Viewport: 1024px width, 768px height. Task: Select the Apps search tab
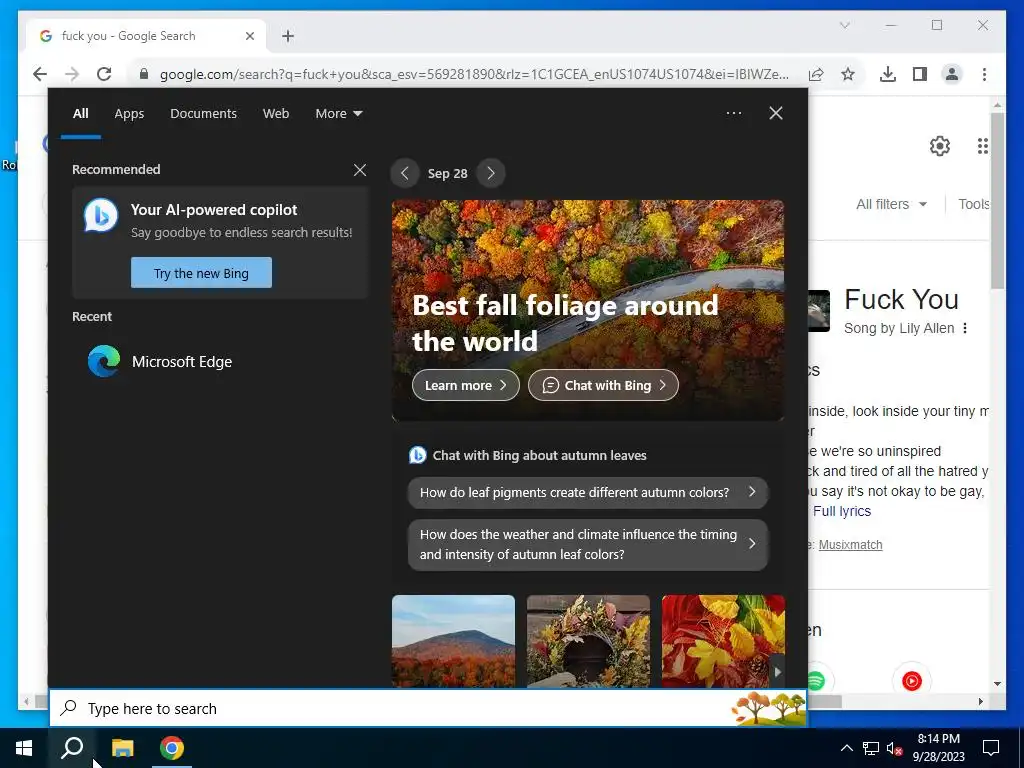click(129, 114)
